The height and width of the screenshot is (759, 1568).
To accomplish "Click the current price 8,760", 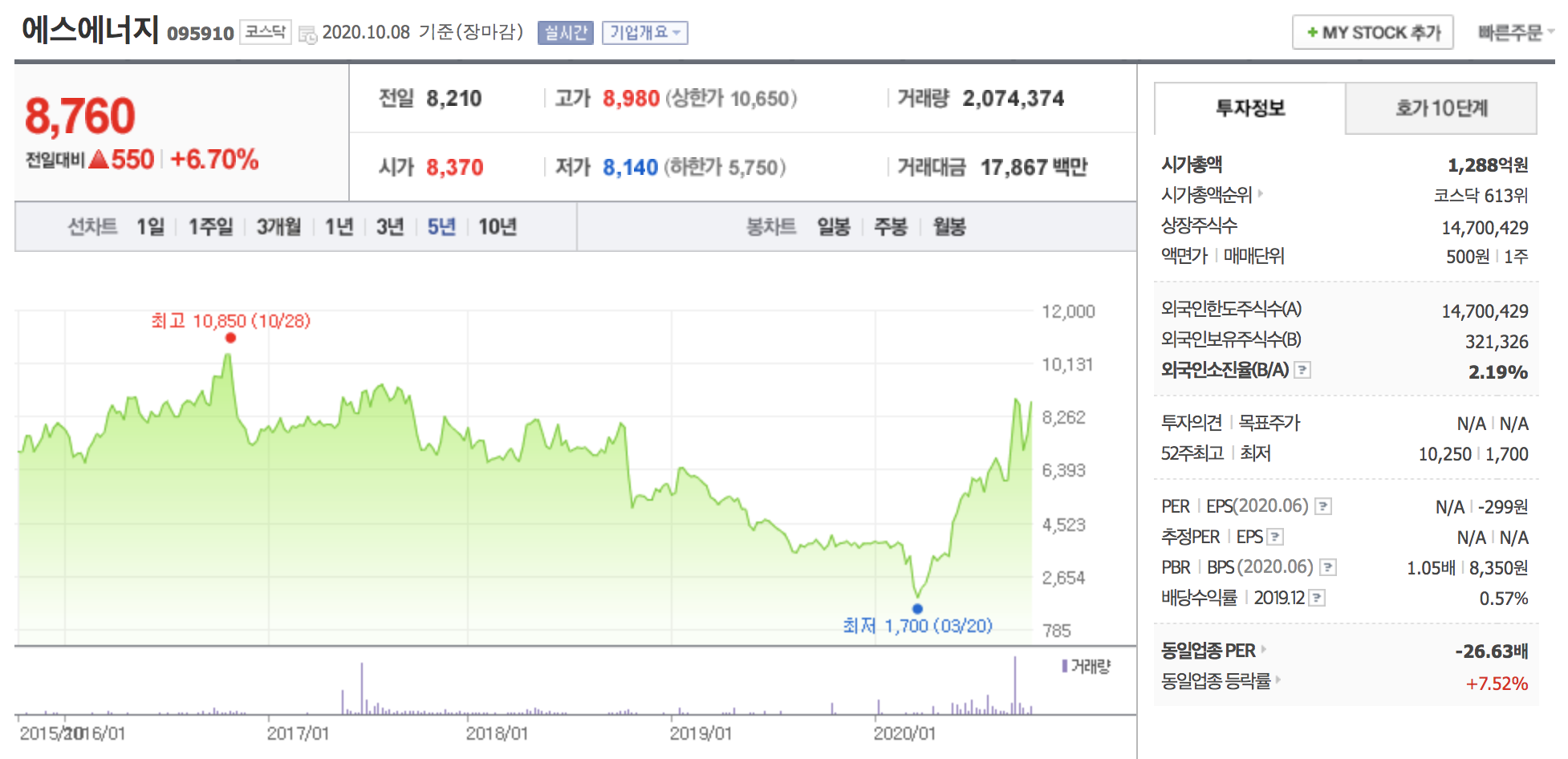I will (80, 116).
